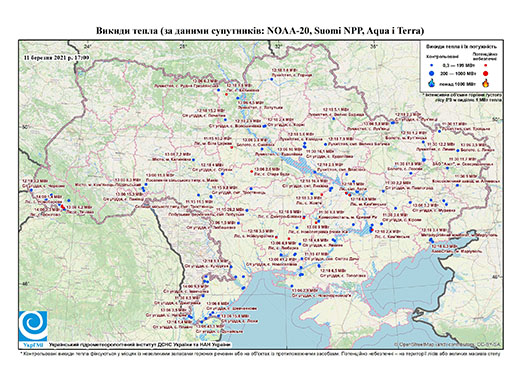Viewport: 520px width, 368px height.
Task: Click the map title mentioning NOAA-20 satellites
Action: 260,31
